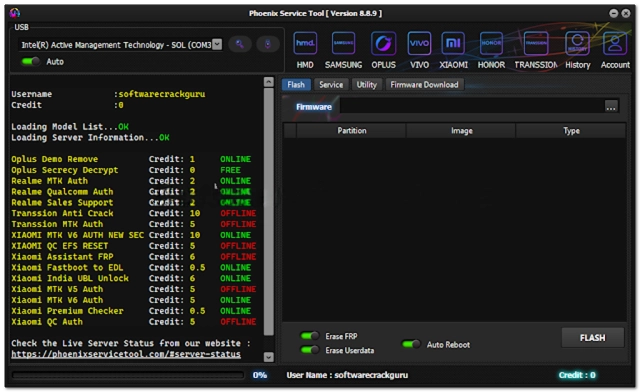Expand the USB COM port dropdown

coord(218,44)
